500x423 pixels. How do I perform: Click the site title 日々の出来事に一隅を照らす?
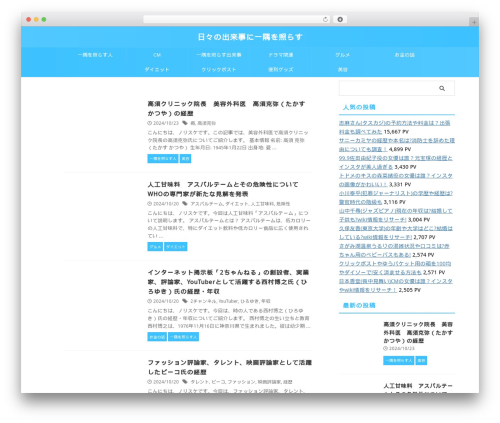point(250,37)
